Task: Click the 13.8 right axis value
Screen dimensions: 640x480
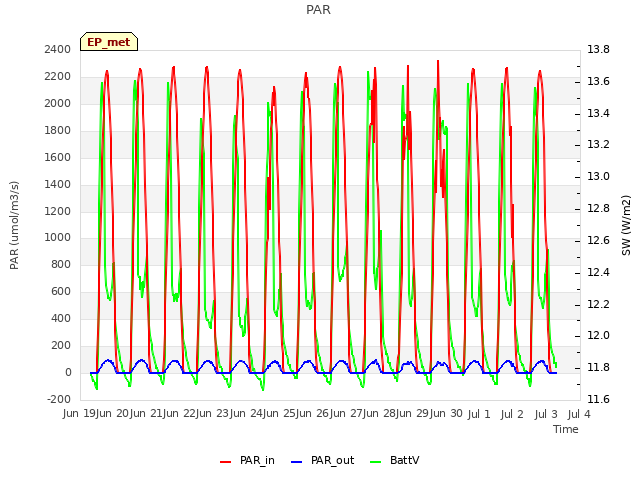Action: [x=598, y=49]
